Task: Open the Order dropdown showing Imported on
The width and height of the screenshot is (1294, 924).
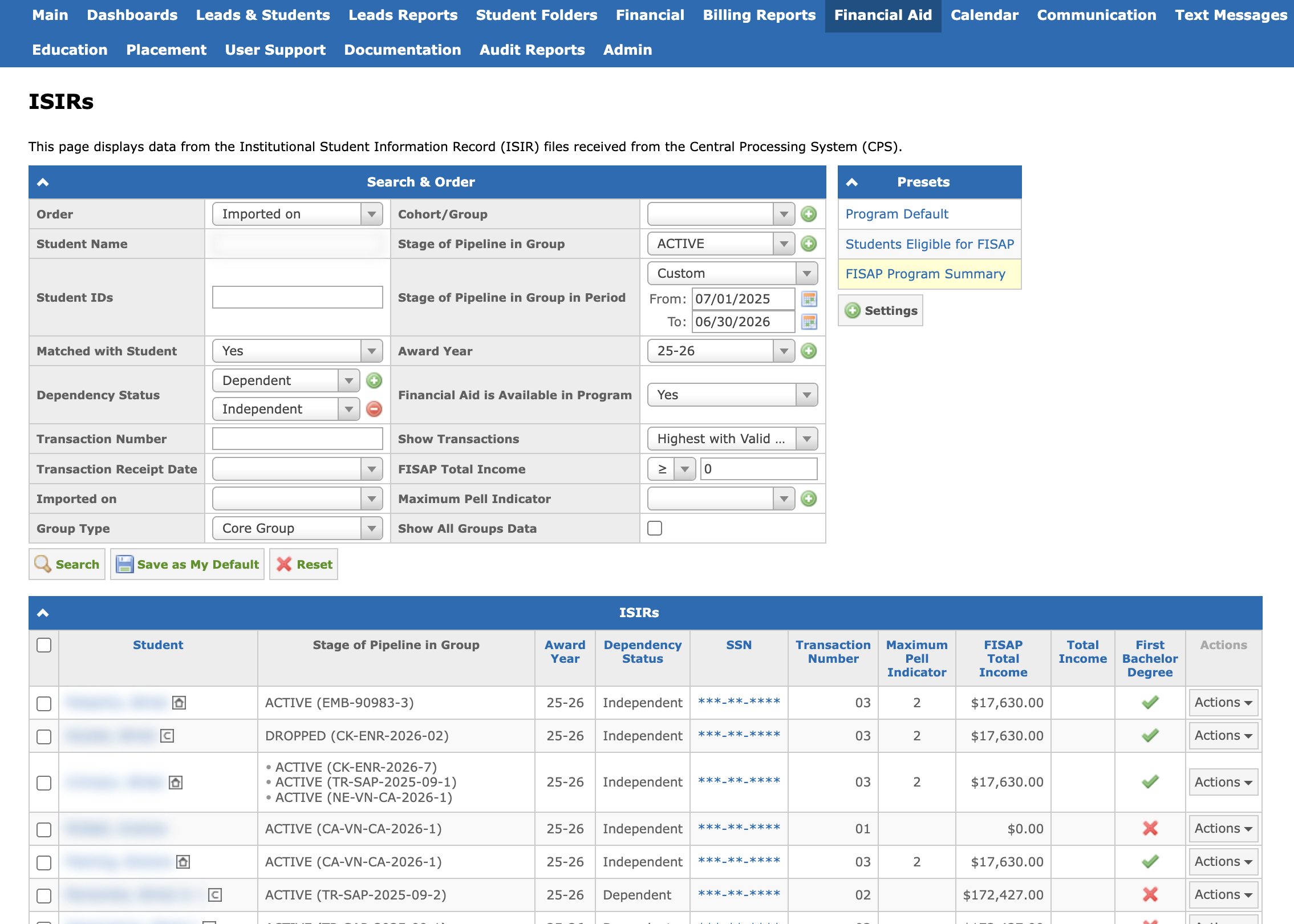Action: pyautogui.click(x=297, y=214)
